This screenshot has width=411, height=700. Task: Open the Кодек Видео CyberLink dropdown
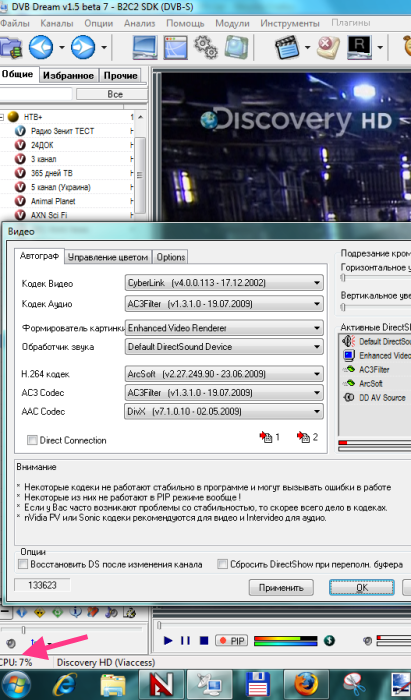[224, 283]
